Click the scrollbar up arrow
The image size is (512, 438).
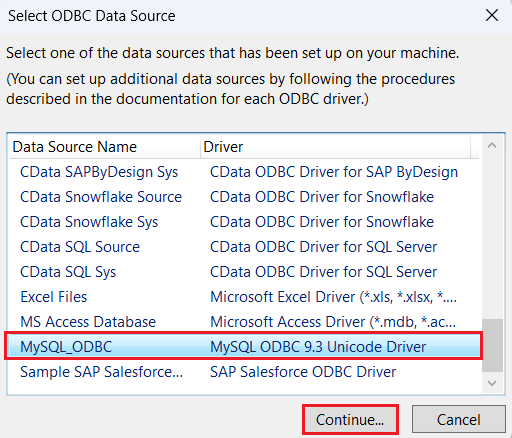tap(492, 146)
